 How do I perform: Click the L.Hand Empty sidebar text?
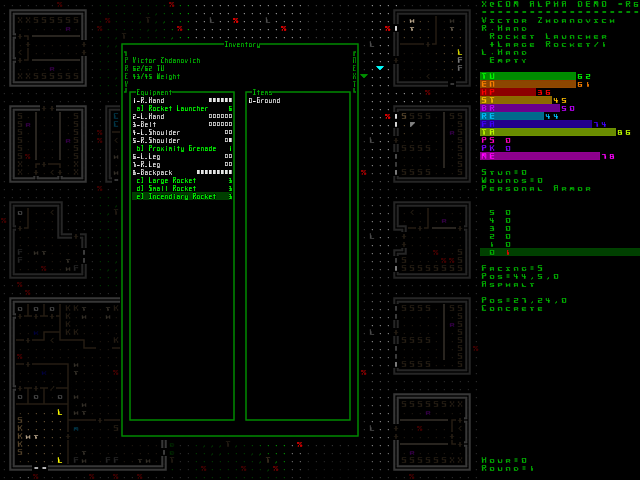pos(504,56)
